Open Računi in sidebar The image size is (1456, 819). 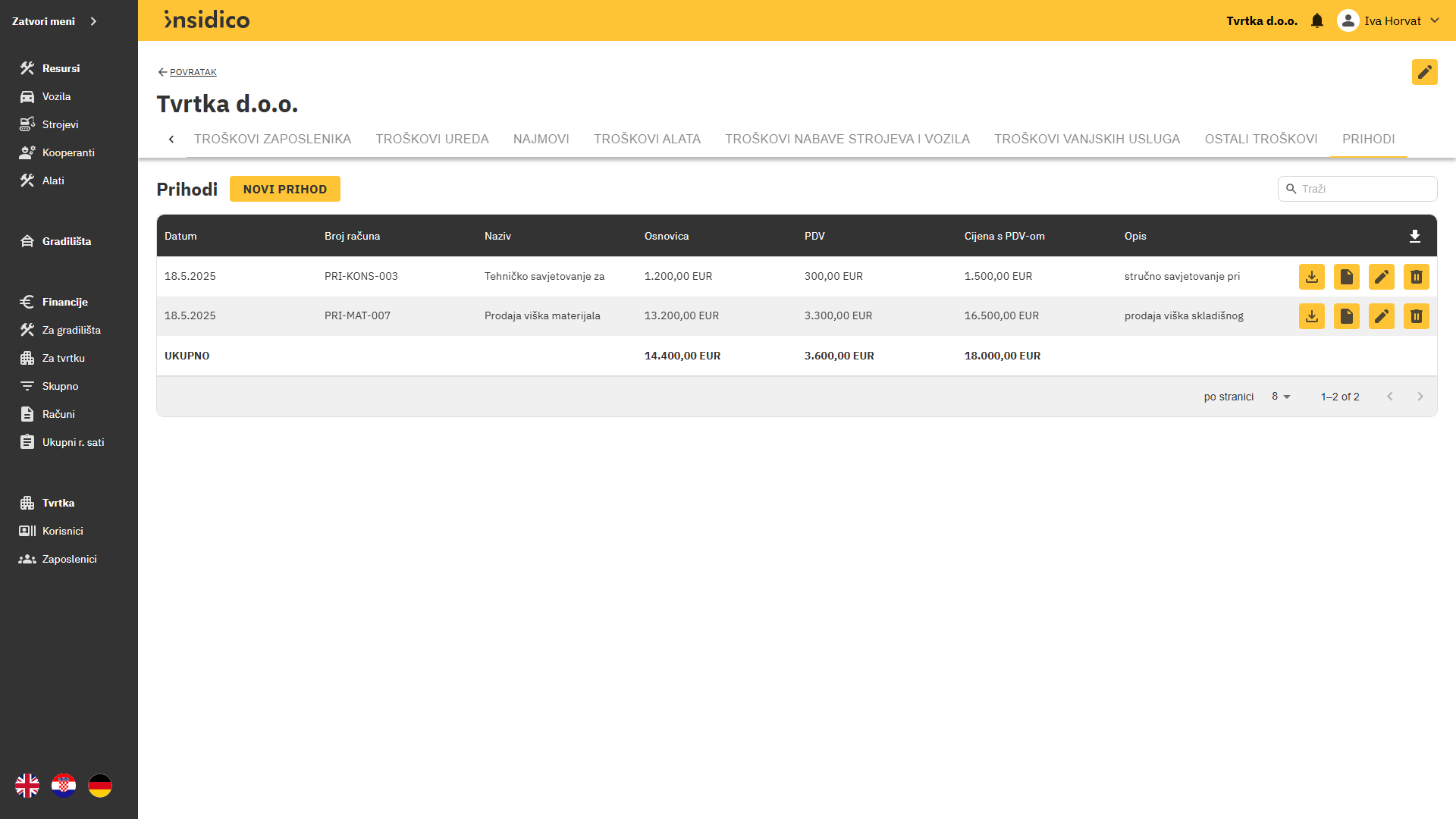(x=58, y=414)
